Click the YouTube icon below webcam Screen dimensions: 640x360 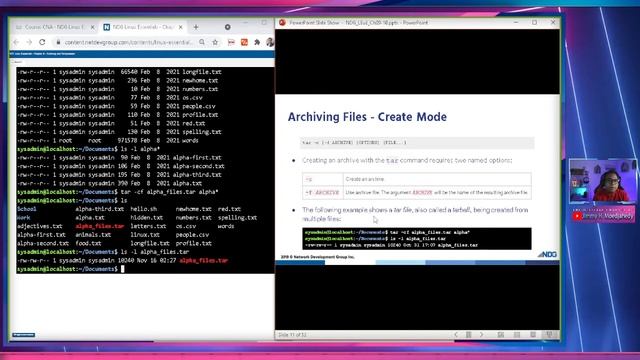pos(577,216)
